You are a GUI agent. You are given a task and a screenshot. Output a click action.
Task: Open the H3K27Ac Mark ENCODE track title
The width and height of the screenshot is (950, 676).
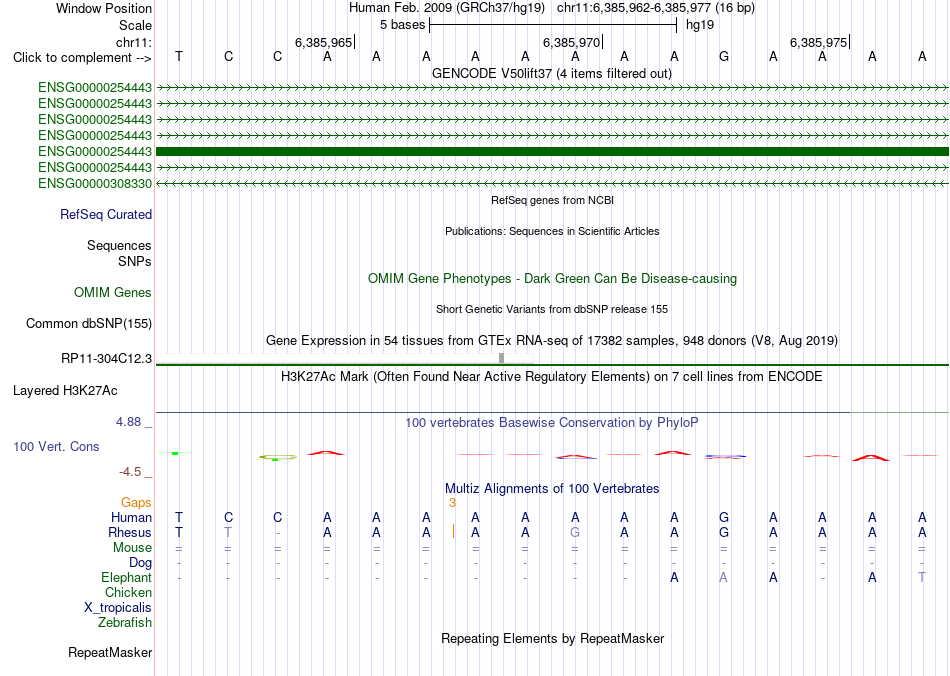point(552,377)
